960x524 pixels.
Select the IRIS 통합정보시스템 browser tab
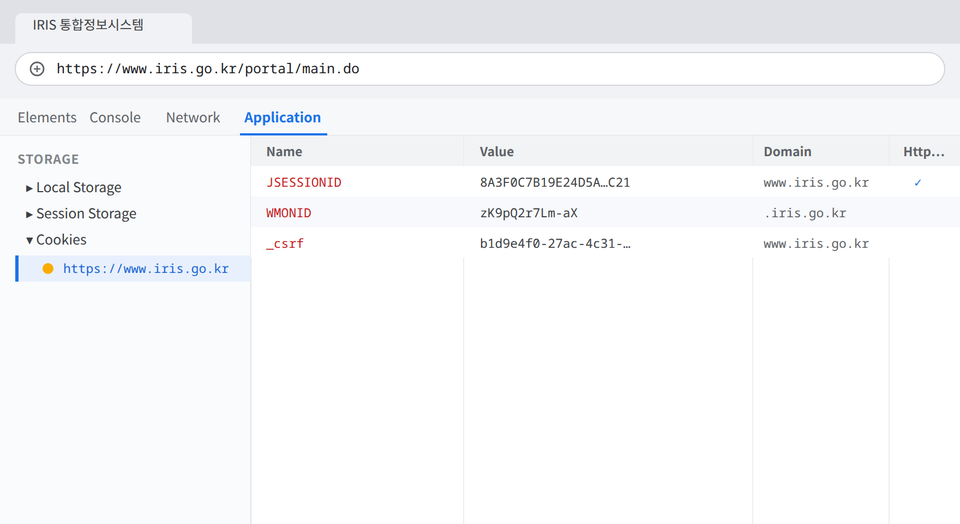point(103,26)
